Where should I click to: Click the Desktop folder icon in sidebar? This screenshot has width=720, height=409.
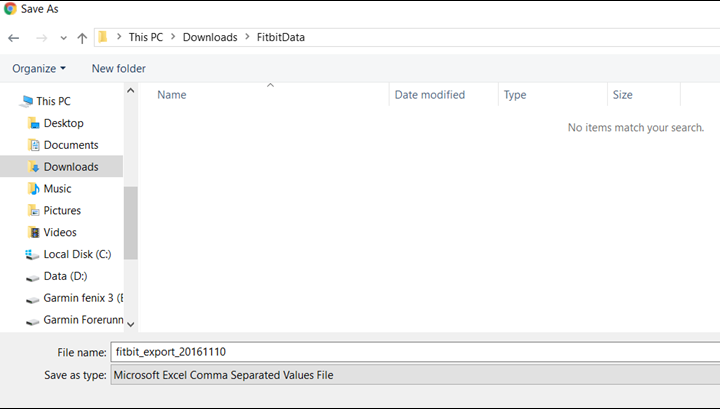coord(33,123)
